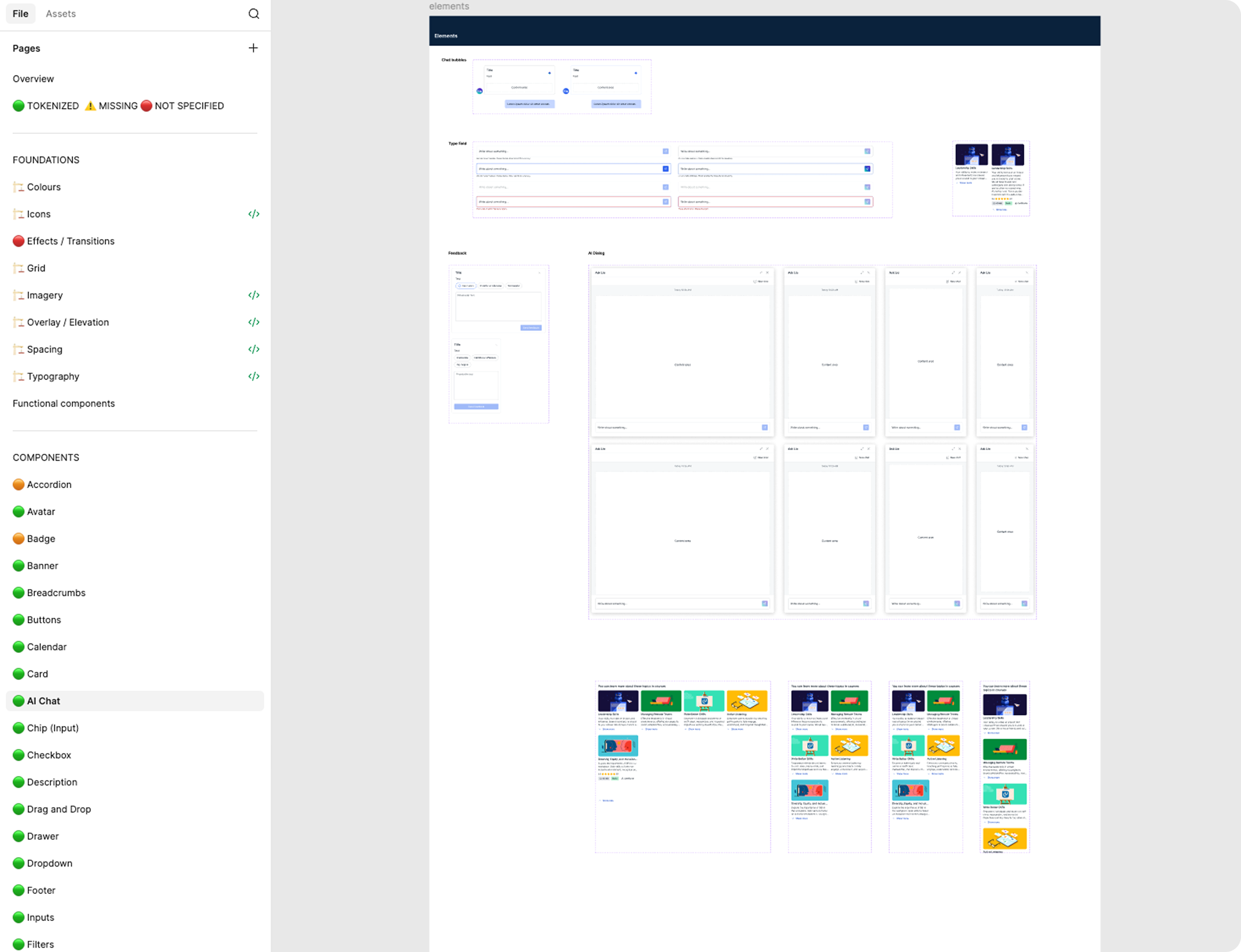
Task: Select the largest top-left AI Dialog variant
Action: click(682, 352)
